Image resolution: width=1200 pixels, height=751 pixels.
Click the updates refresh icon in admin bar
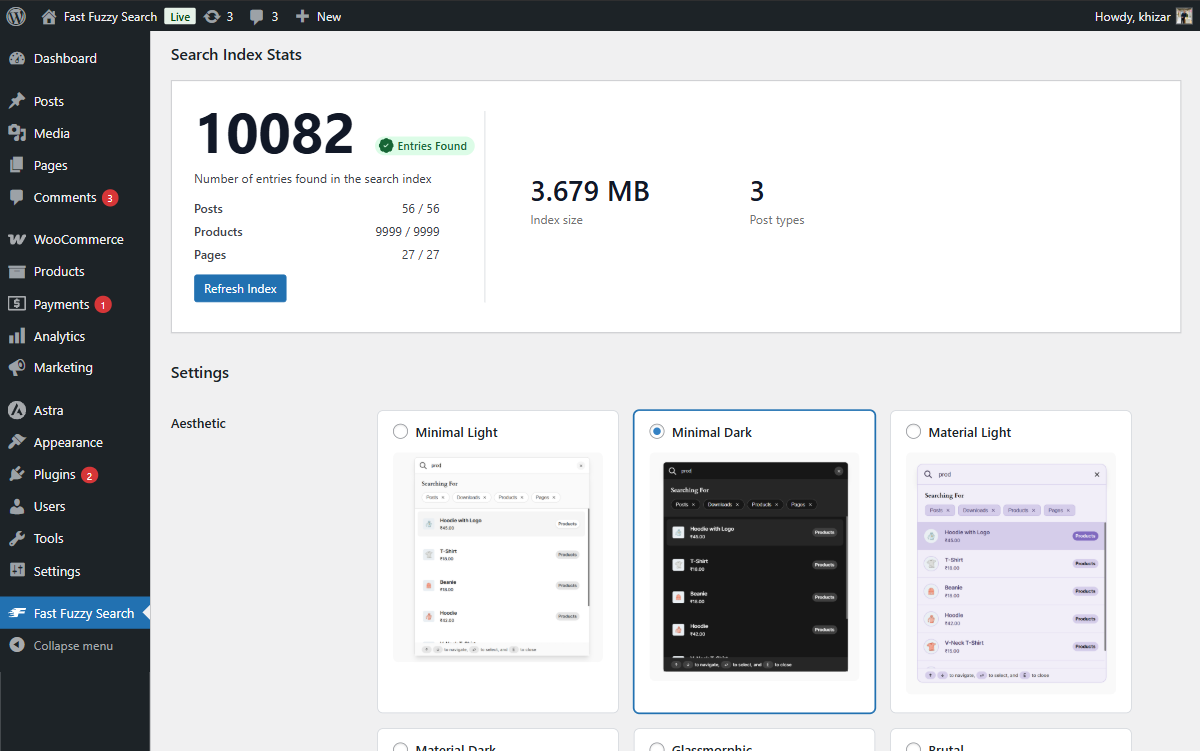point(211,16)
